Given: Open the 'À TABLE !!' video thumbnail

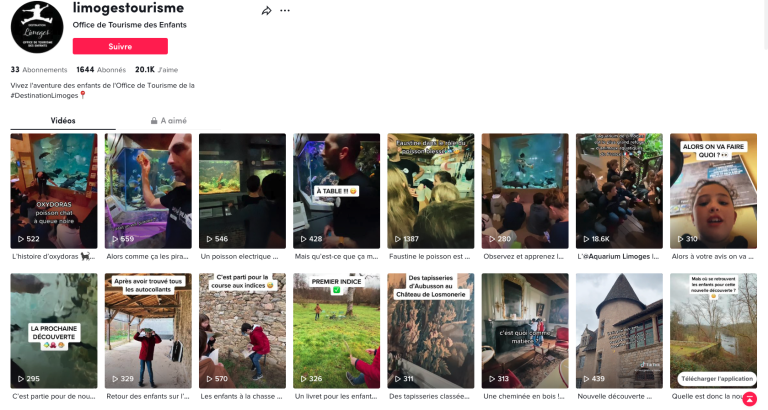Looking at the screenshot, I should coord(336,190).
